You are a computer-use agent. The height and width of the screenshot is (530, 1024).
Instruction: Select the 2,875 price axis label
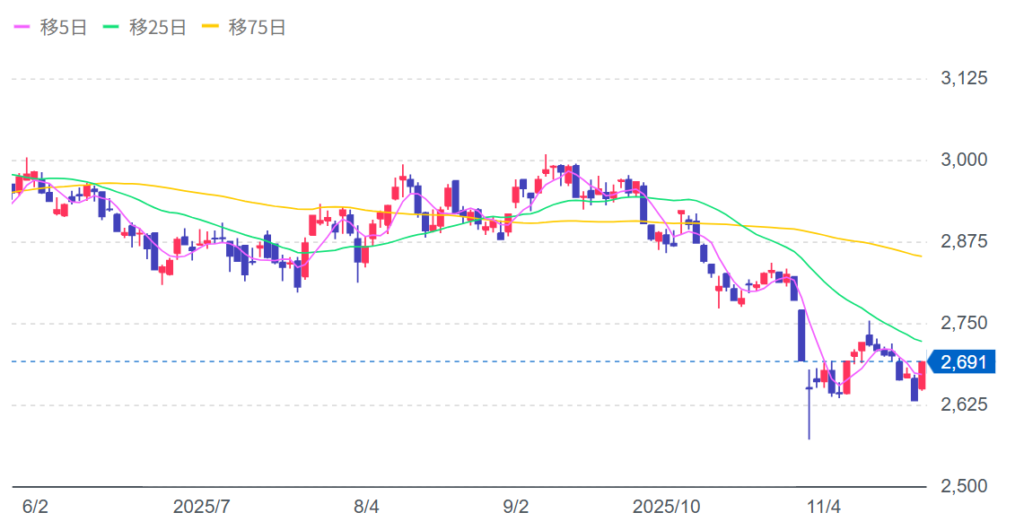tap(966, 242)
